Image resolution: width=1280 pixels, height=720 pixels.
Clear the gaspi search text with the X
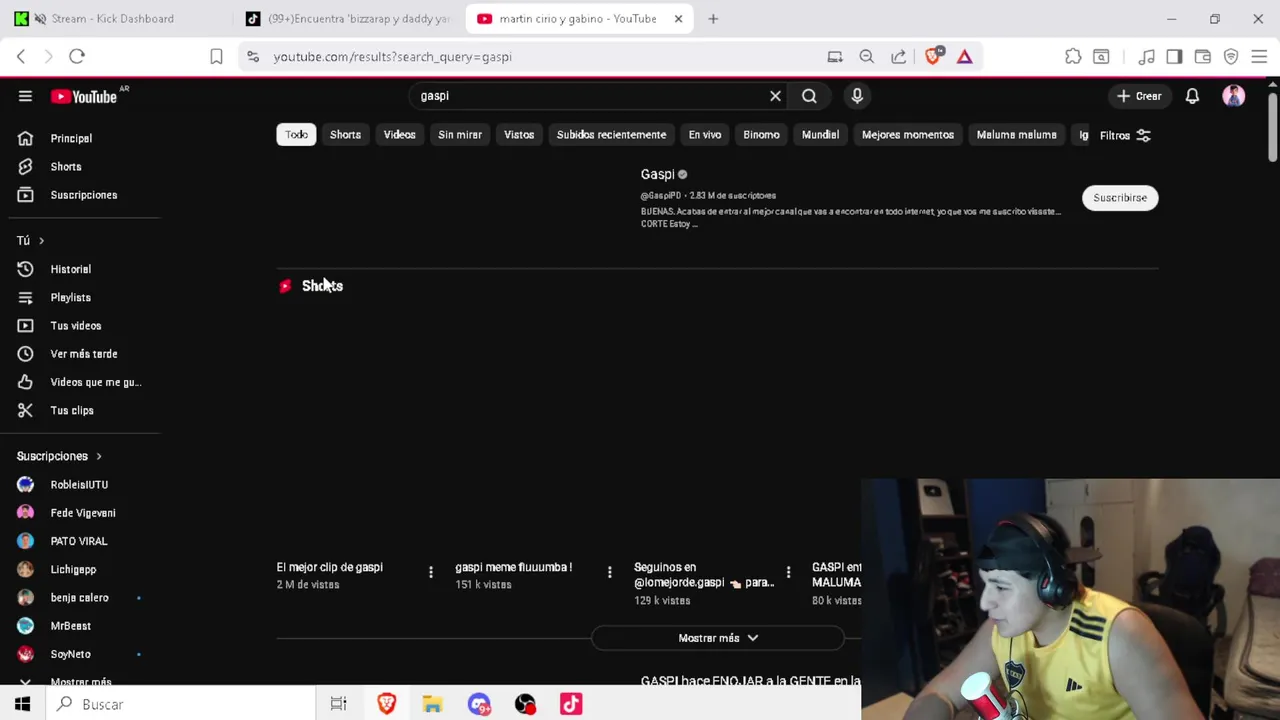(775, 96)
